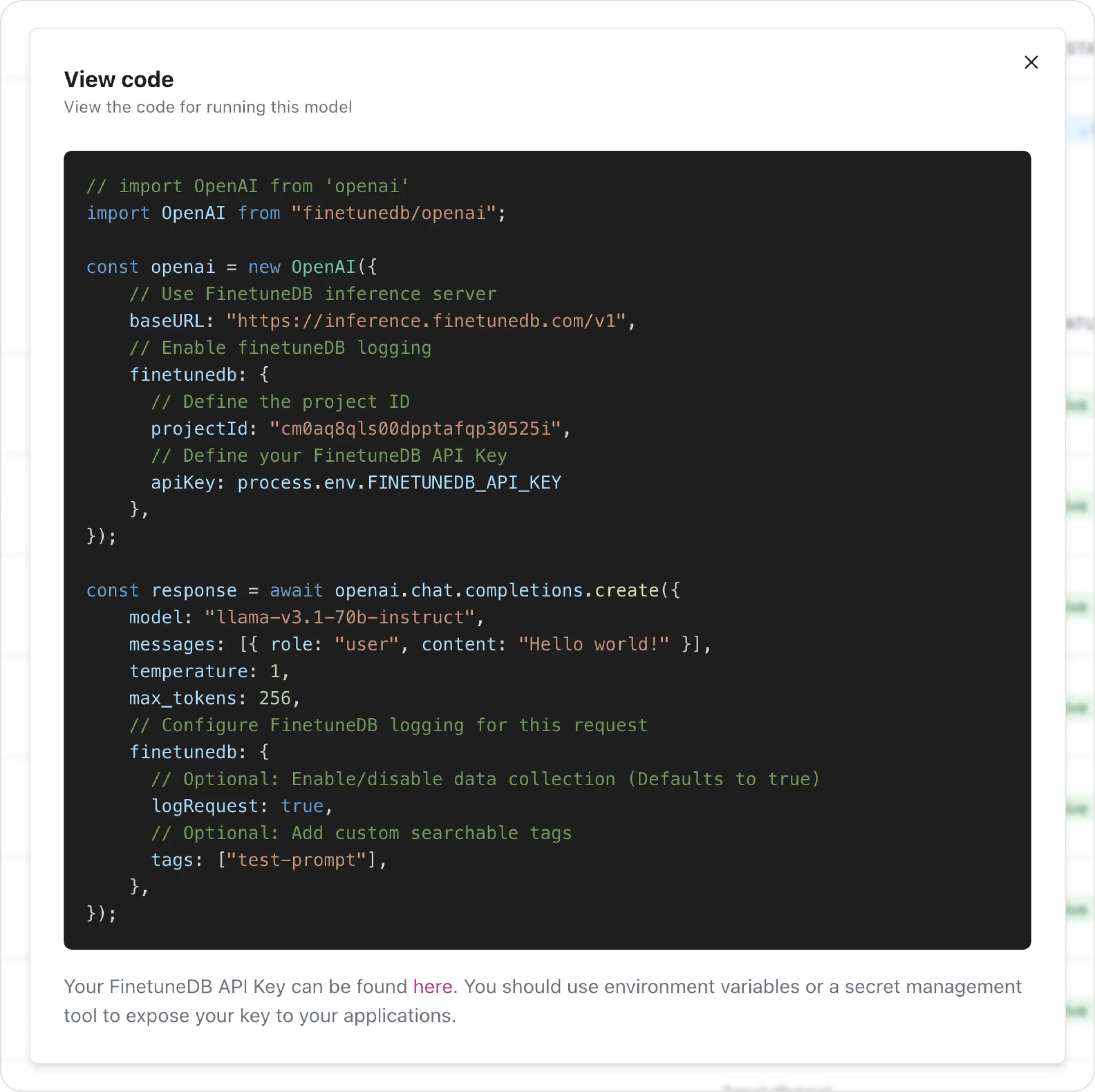The width and height of the screenshot is (1095, 1092).
Task: Click the max_tokens: 256 line
Action: pyautogui.click(x=214, y=698)
